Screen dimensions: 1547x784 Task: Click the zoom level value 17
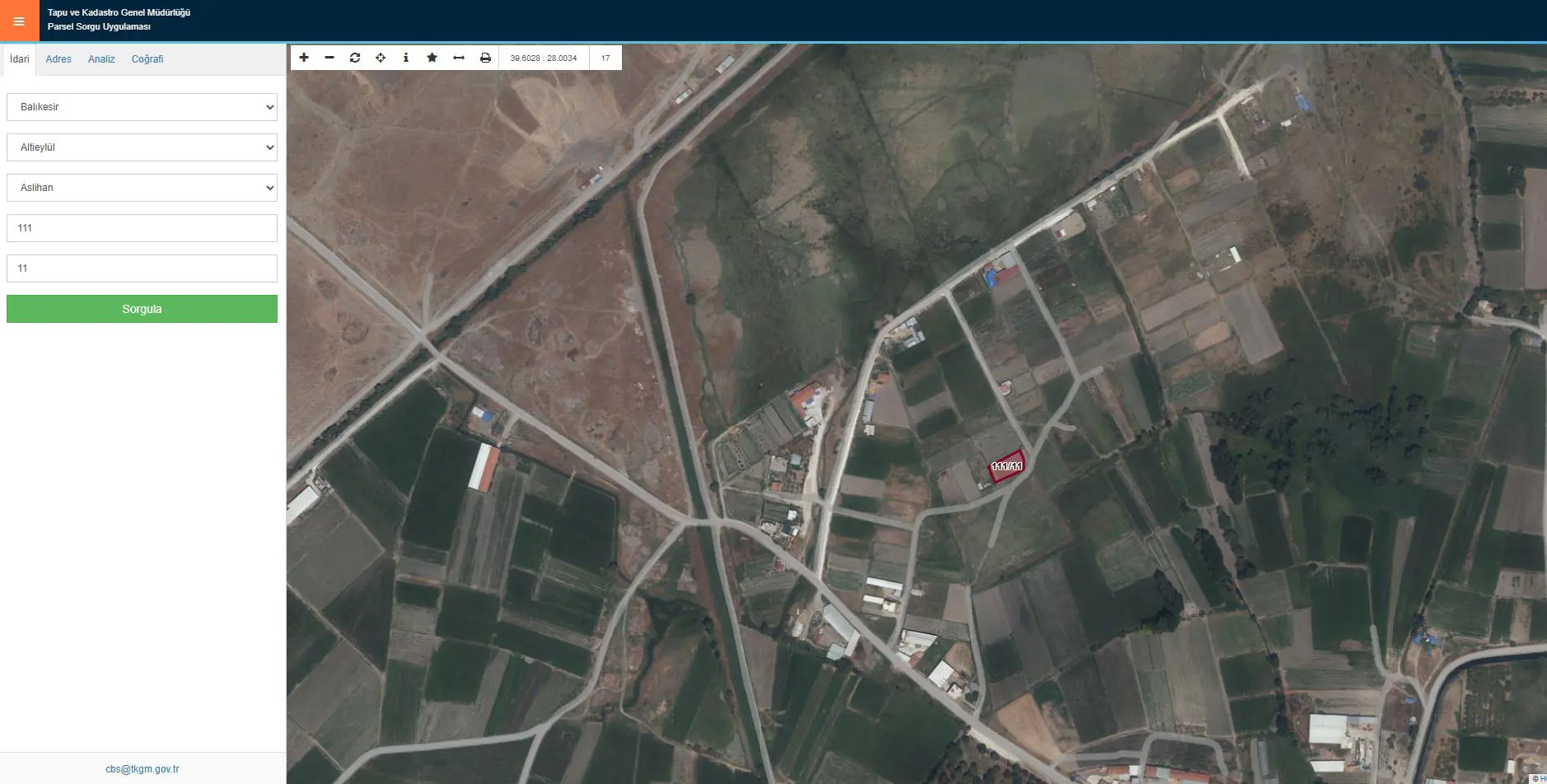(x=605, y=58)
